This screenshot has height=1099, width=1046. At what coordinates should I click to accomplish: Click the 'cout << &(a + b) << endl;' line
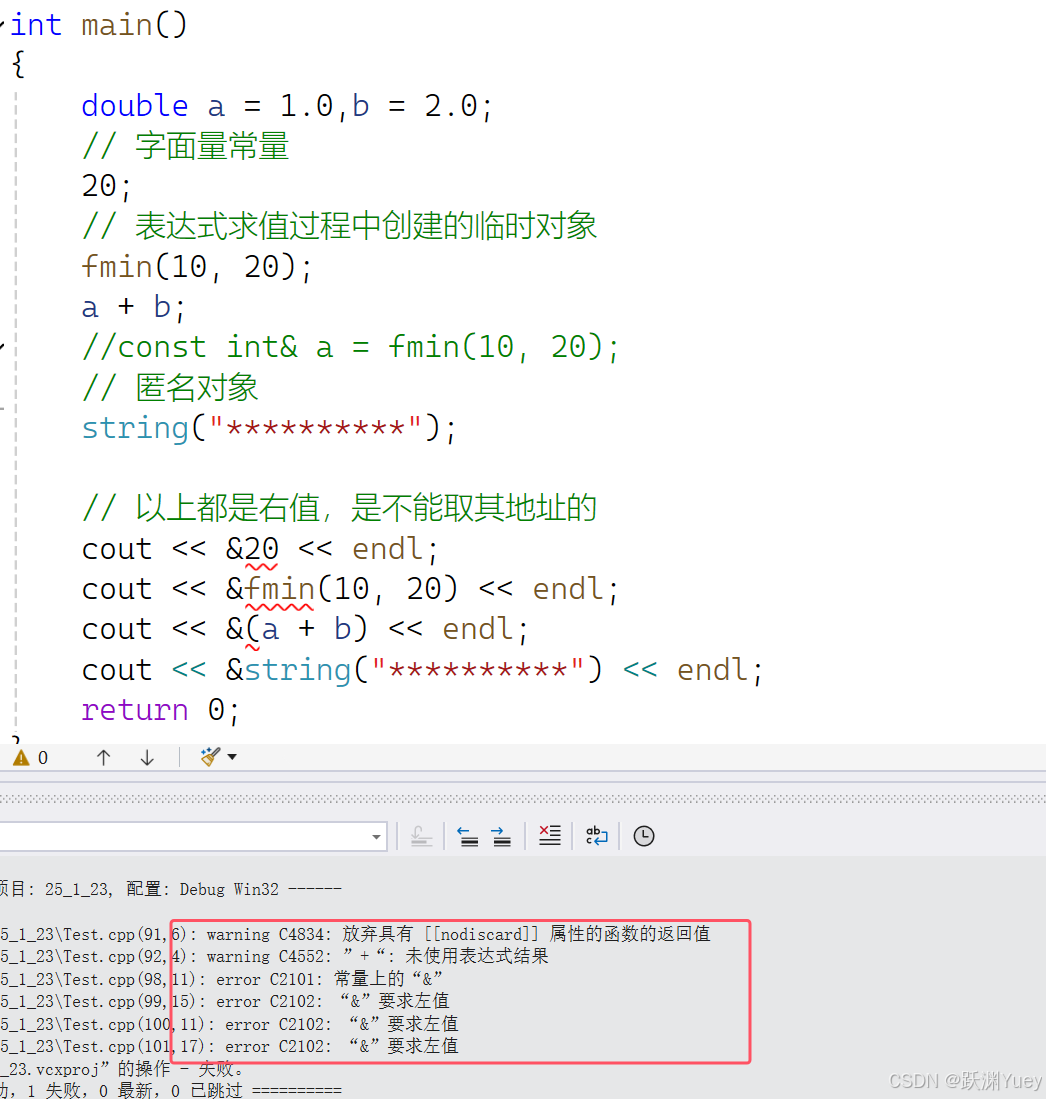[305, 629]
